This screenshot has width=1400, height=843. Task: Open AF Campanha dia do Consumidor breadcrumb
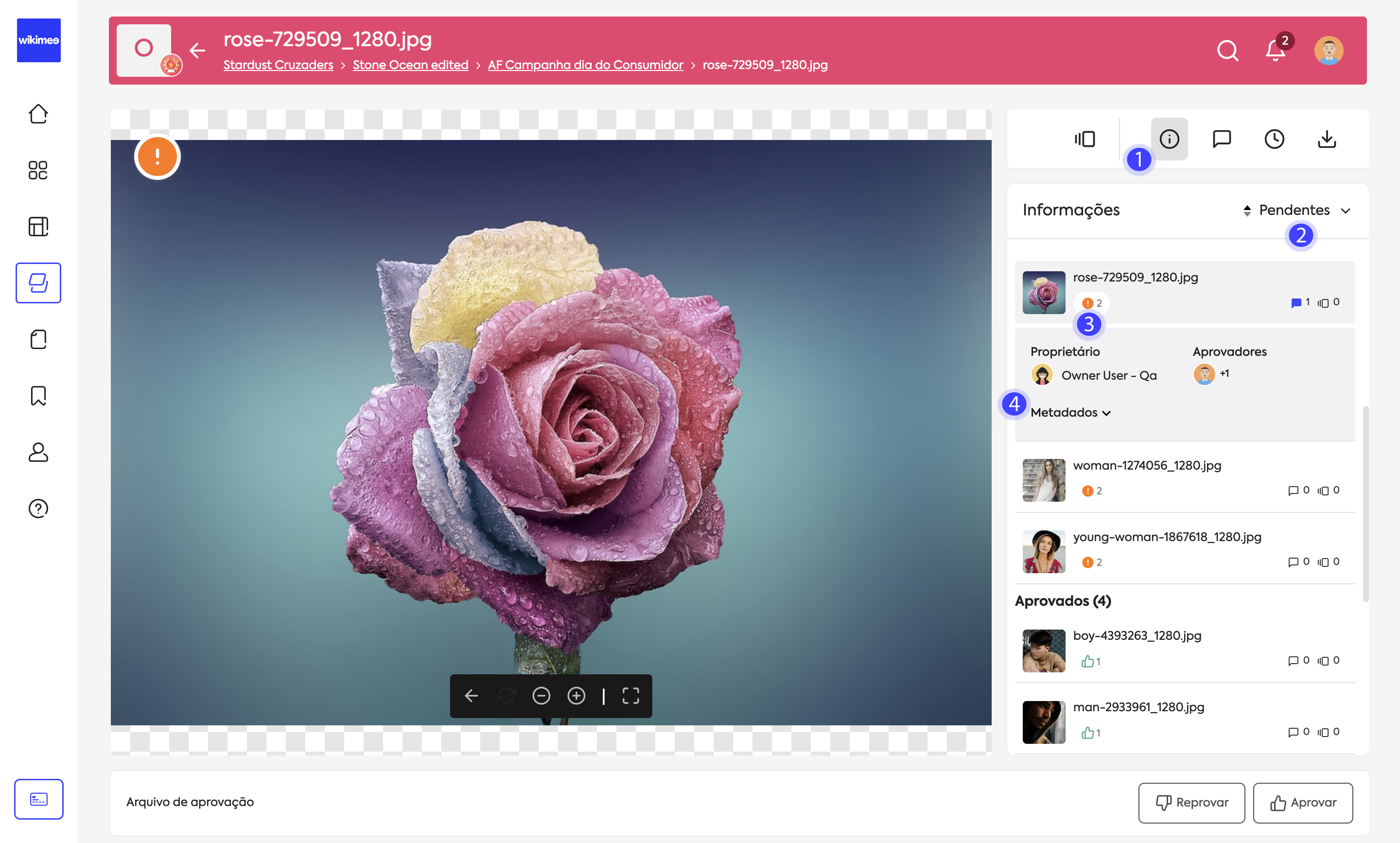[x=585, y=65]
